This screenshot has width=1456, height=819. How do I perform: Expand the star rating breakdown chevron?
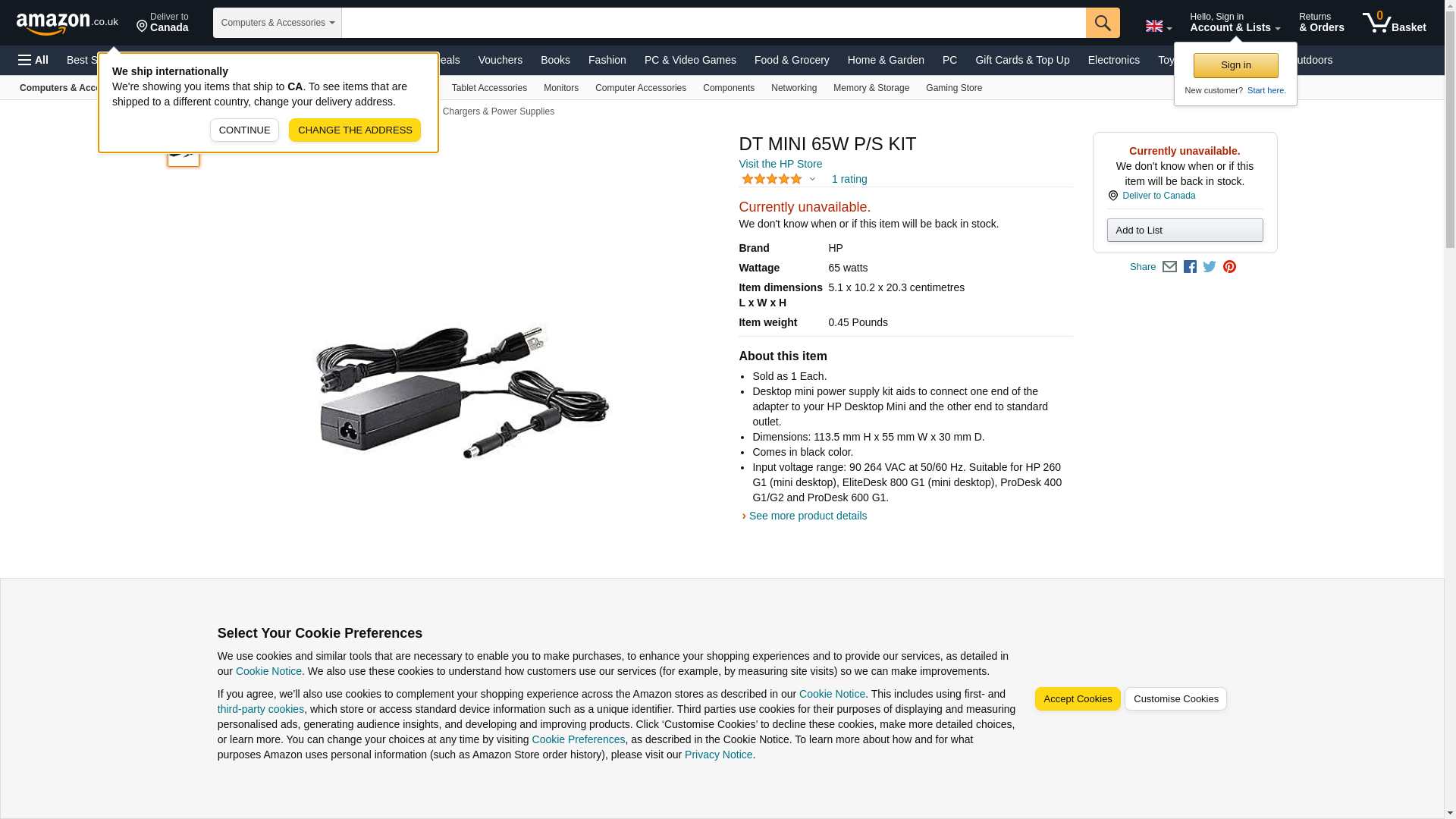tap(812, 179)
